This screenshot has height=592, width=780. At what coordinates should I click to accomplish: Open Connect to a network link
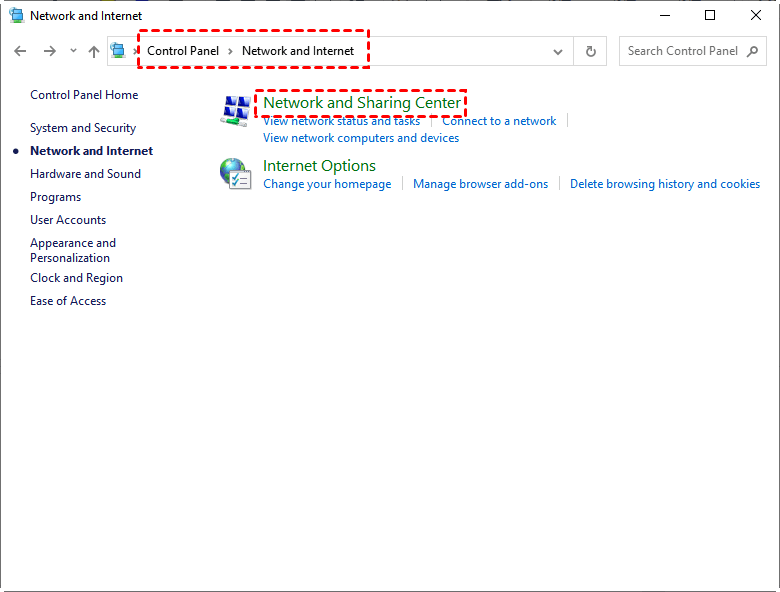[499, 121]
